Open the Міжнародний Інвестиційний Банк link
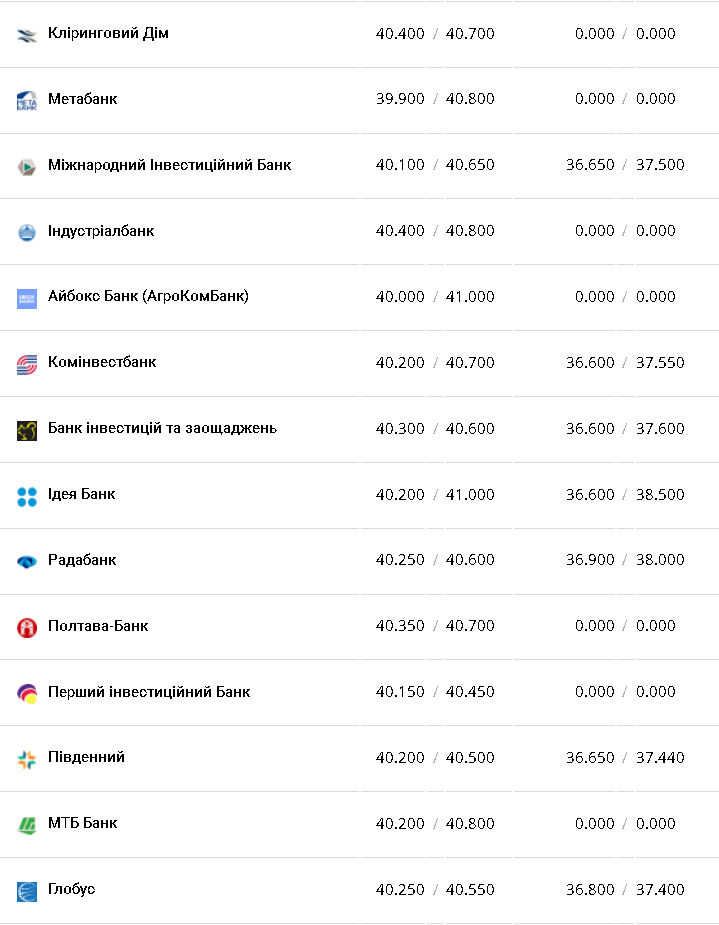 pyautogui.click(x=169, y=165)
